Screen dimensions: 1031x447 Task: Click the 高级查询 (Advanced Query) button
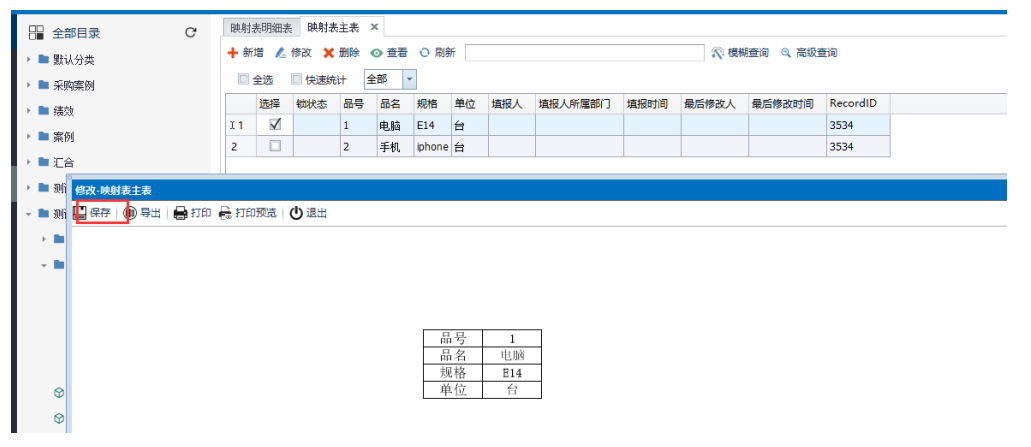[x=809, y=53]
